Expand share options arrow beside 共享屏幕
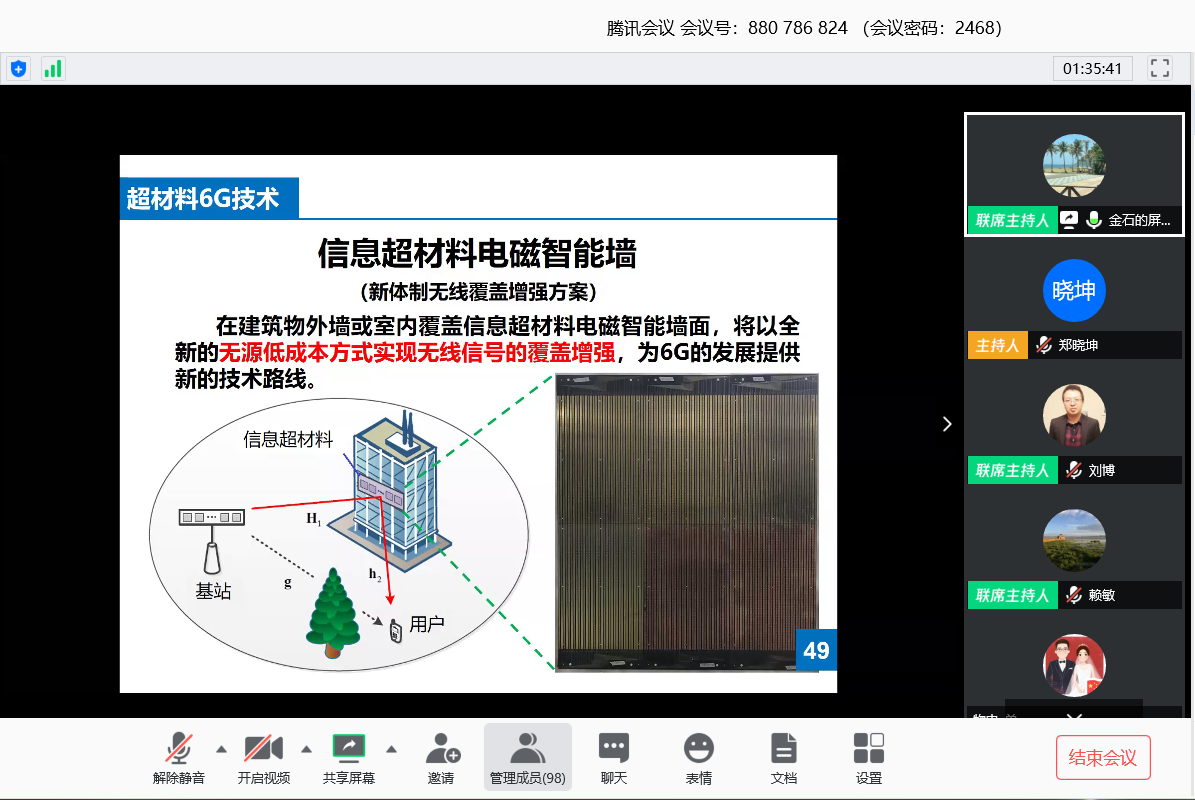This screenshot has height=800, width=1195. point(392,749)
